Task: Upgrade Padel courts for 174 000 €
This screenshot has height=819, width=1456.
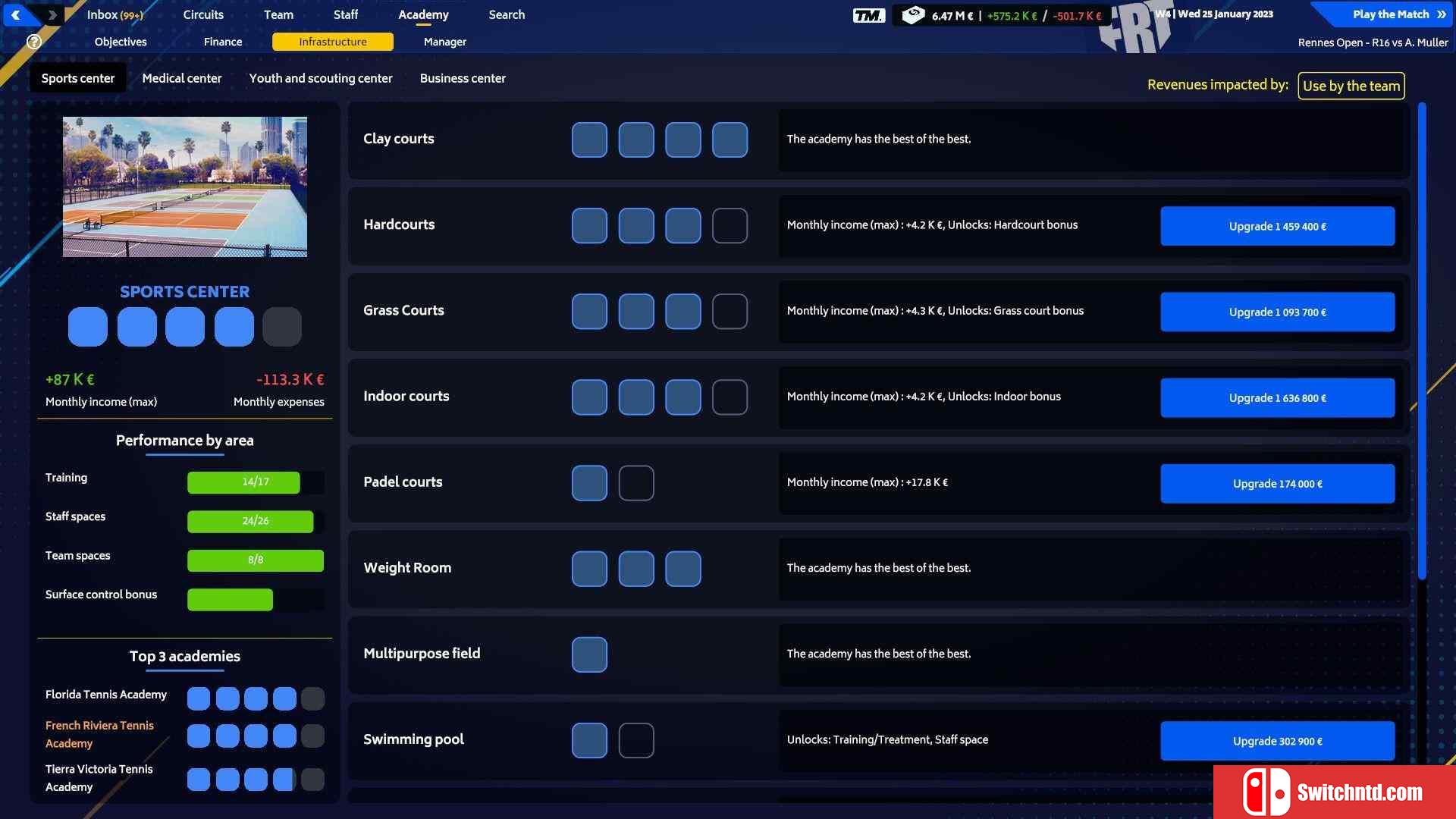Action: 1277,483
